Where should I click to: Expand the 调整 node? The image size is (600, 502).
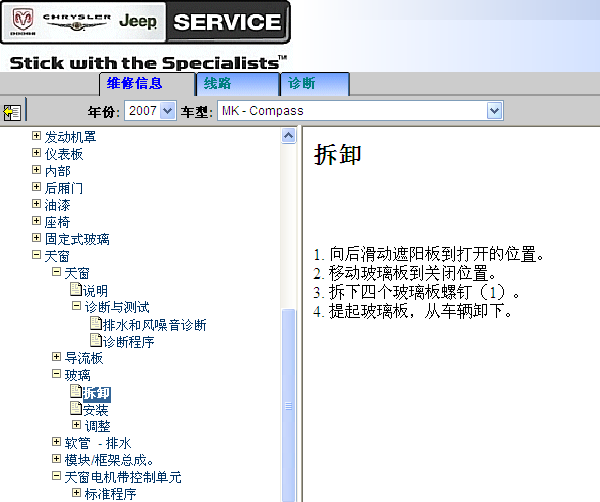[77, 424]
